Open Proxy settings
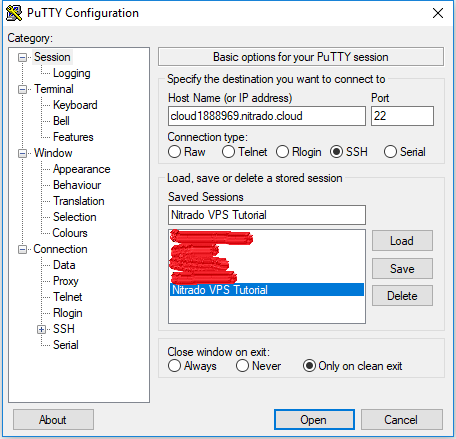 pos(66,281)
